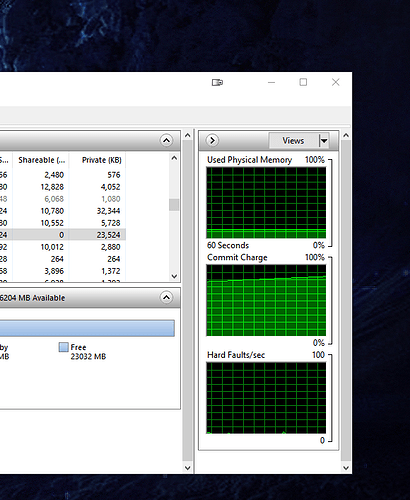Click the graphs pane scroll-up arrow
The height and width of the screenshot is (500, 410).
(x=346, y=135)
